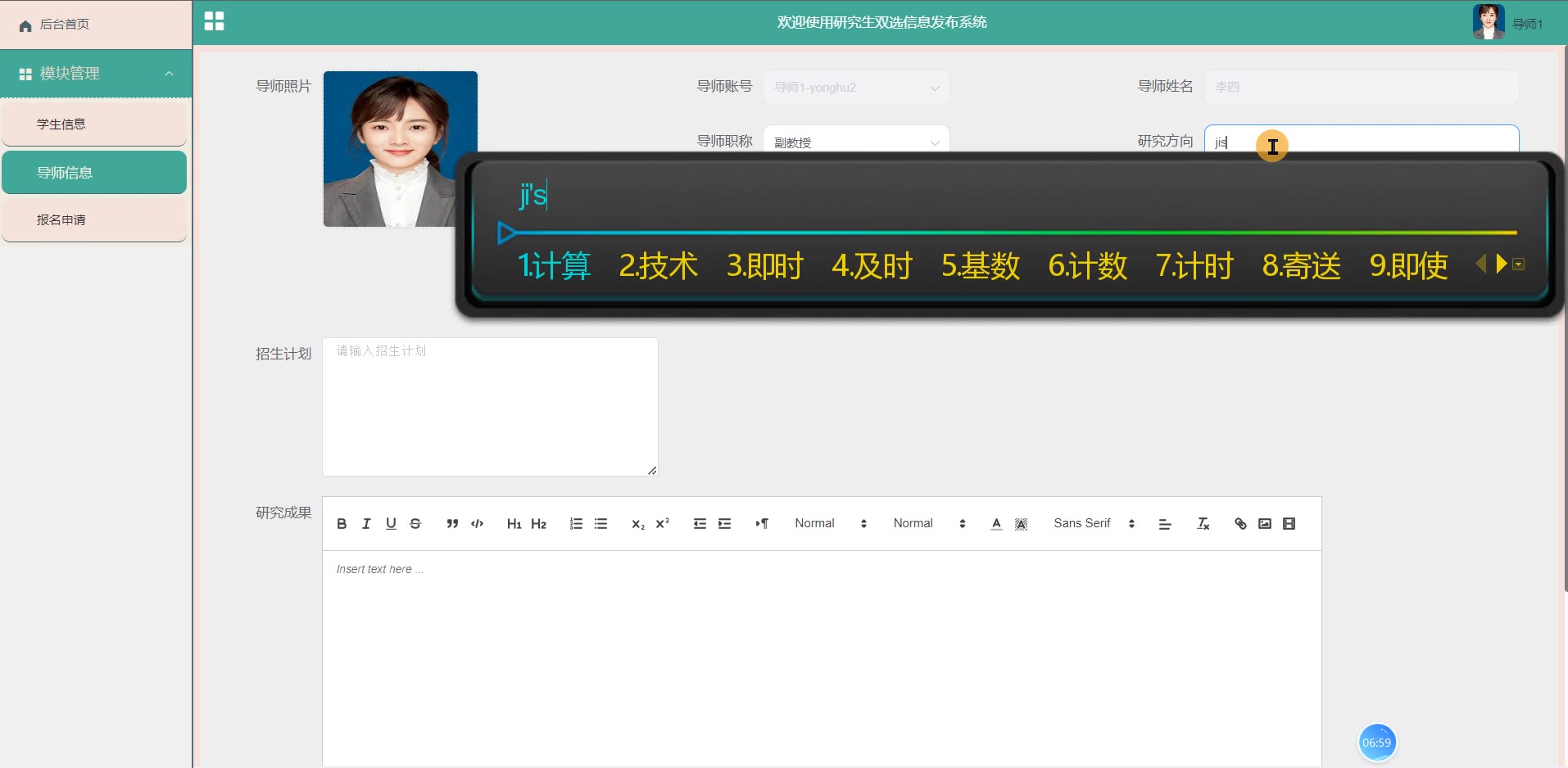Toggle right-to-left text direction
1568x768 pixels.
tap(762, 524)
